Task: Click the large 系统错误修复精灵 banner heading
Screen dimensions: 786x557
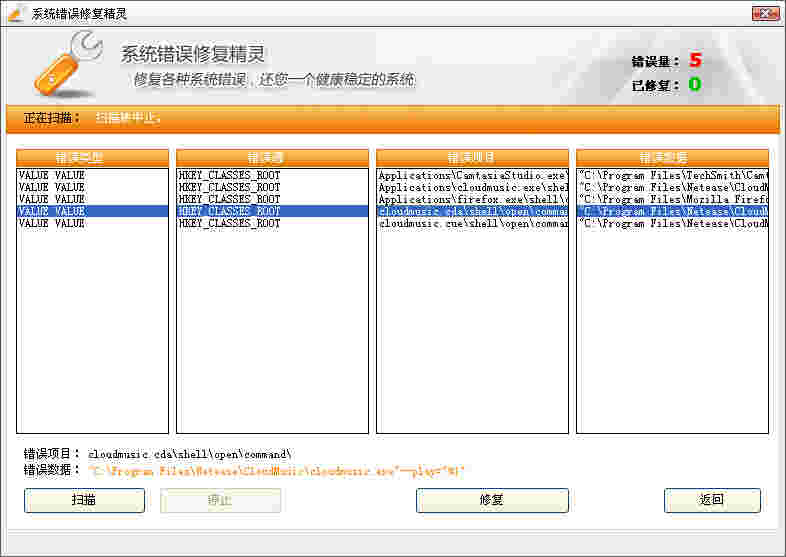Action: [x=193, y=55]
